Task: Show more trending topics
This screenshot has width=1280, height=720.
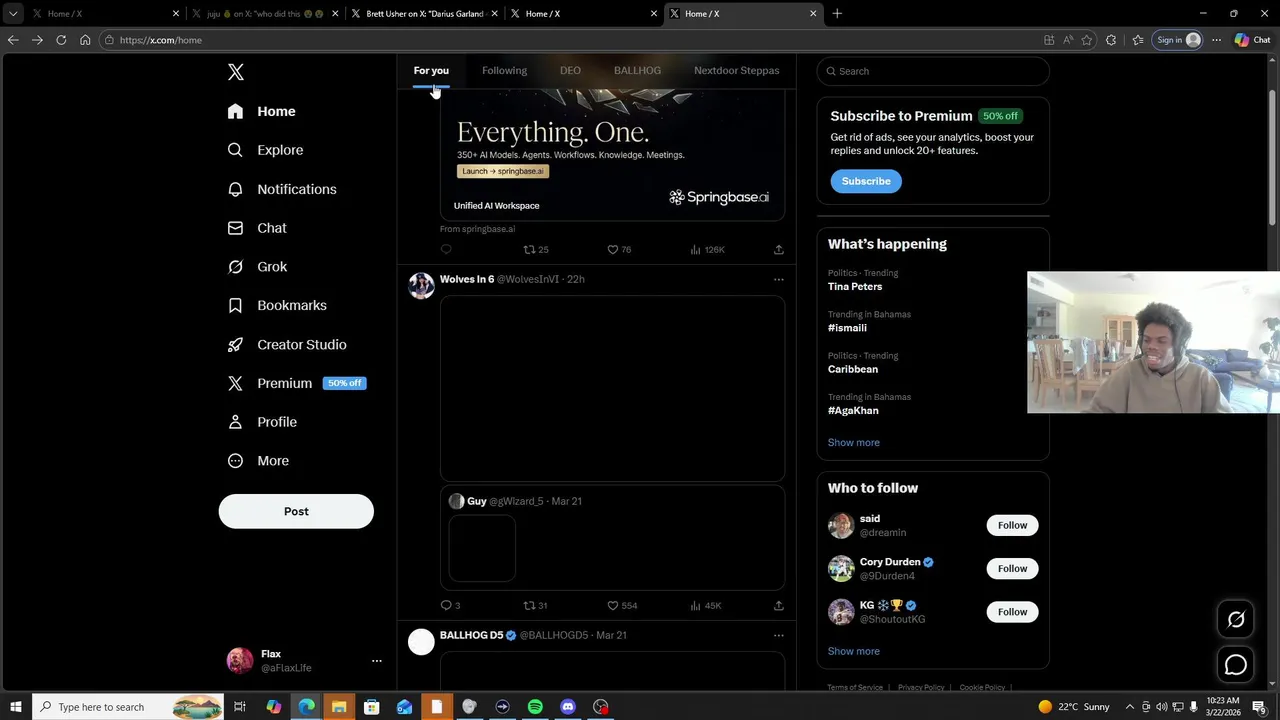Action: pos(853,442)
